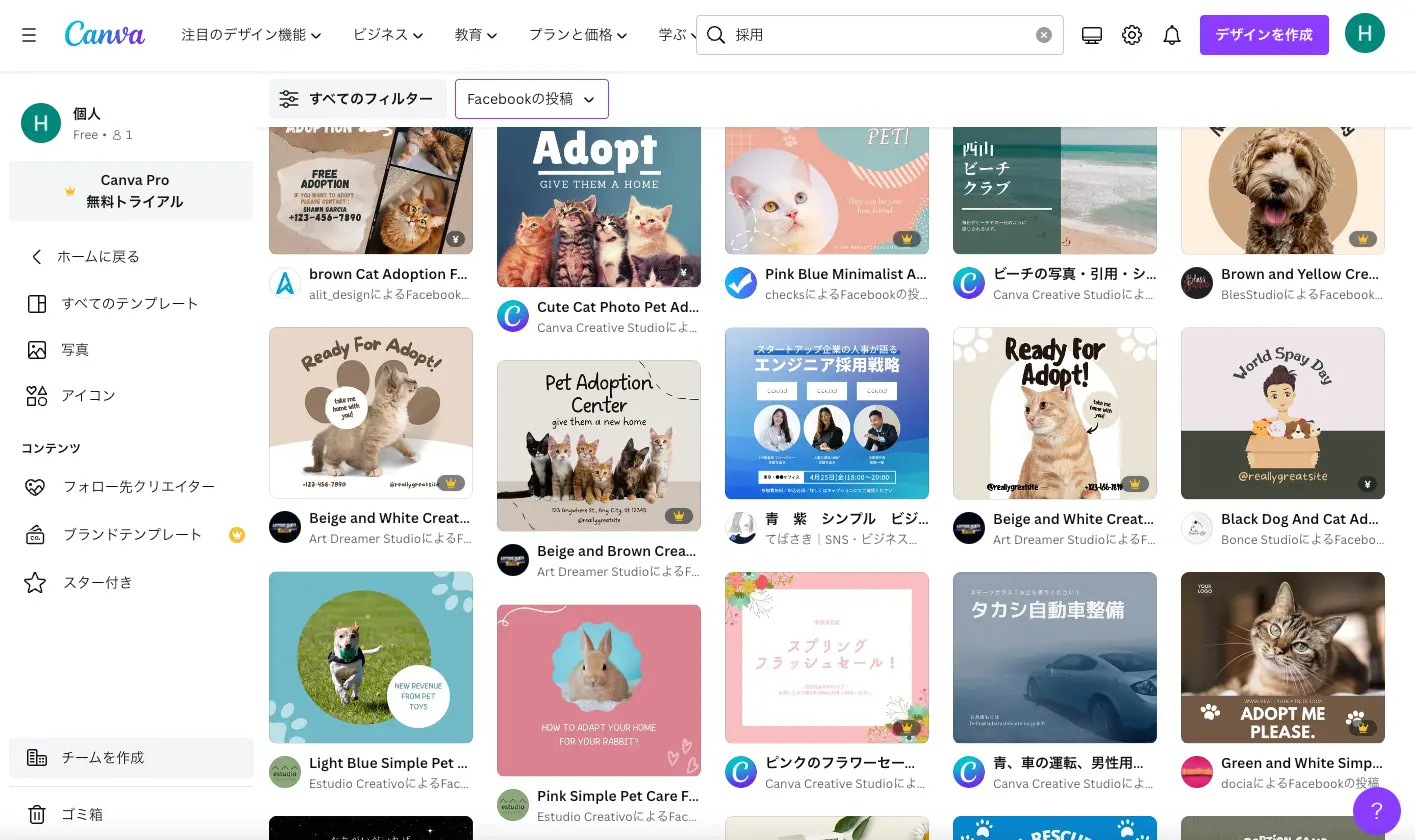The height and width of the screenshot is (840, 1415).
Task: Open 個人 Free account switcher
Action: [x=131, y=123]
